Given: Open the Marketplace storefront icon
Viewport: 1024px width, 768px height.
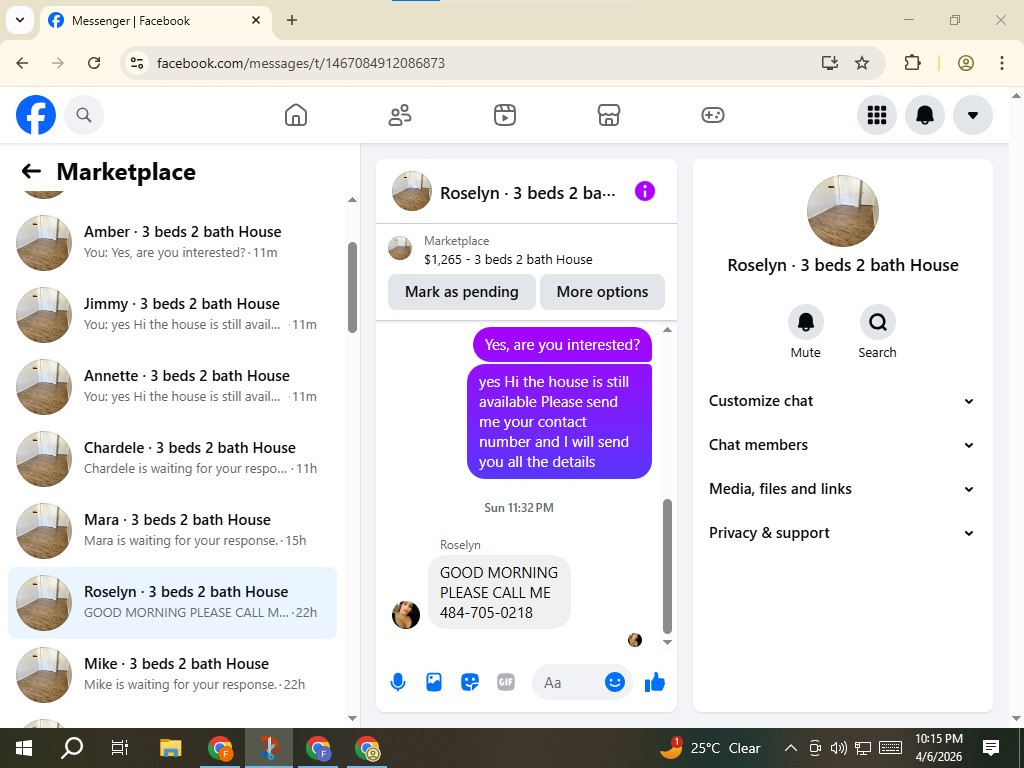Looking at the screenshot, I should click(x=609, y=115).
